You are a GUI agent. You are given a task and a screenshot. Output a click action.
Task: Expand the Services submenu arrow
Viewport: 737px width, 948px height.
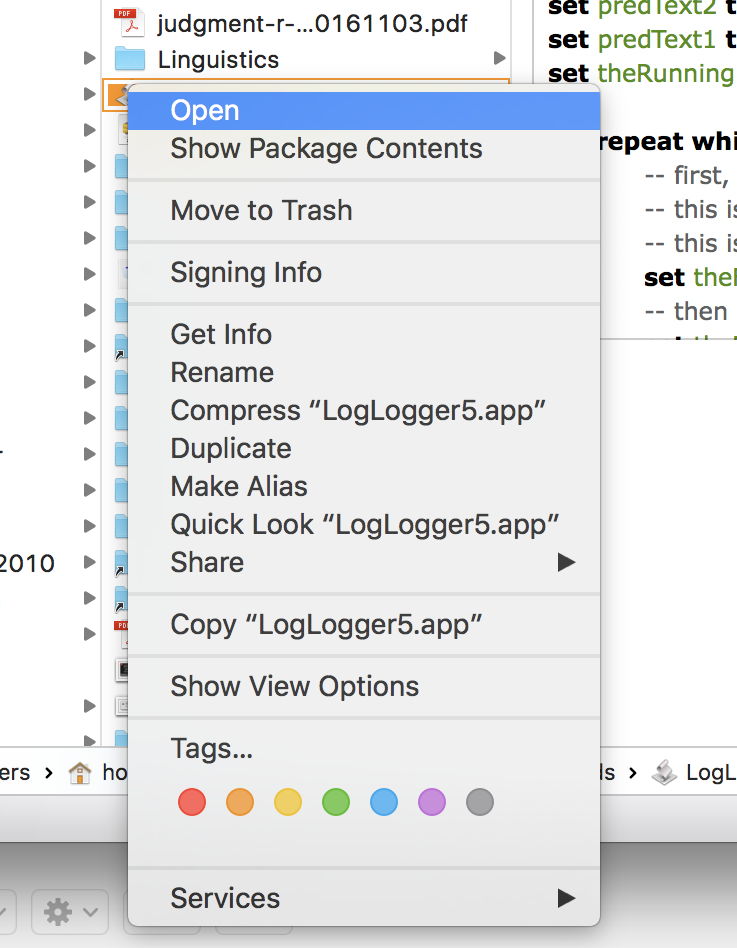coord(566,898)
